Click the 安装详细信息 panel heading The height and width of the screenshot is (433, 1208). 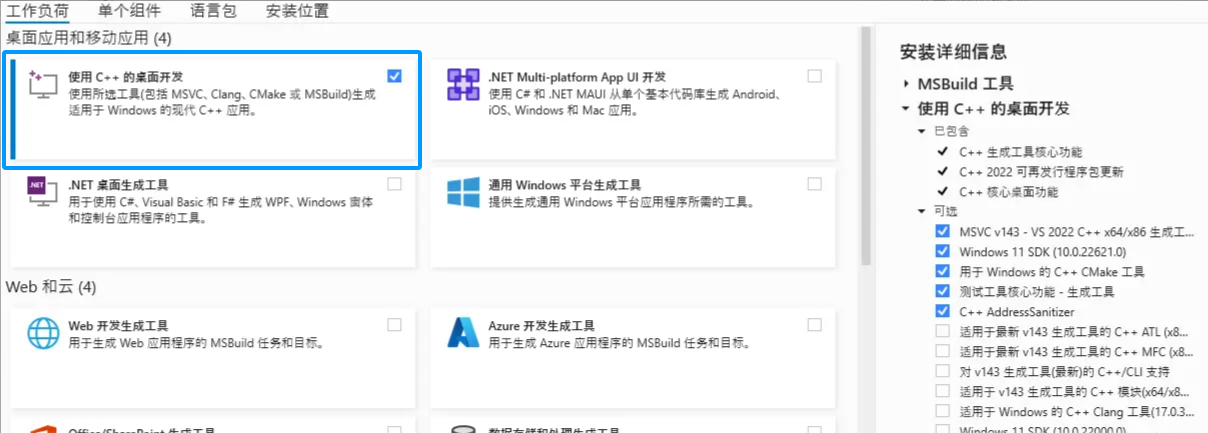point(953,52)
